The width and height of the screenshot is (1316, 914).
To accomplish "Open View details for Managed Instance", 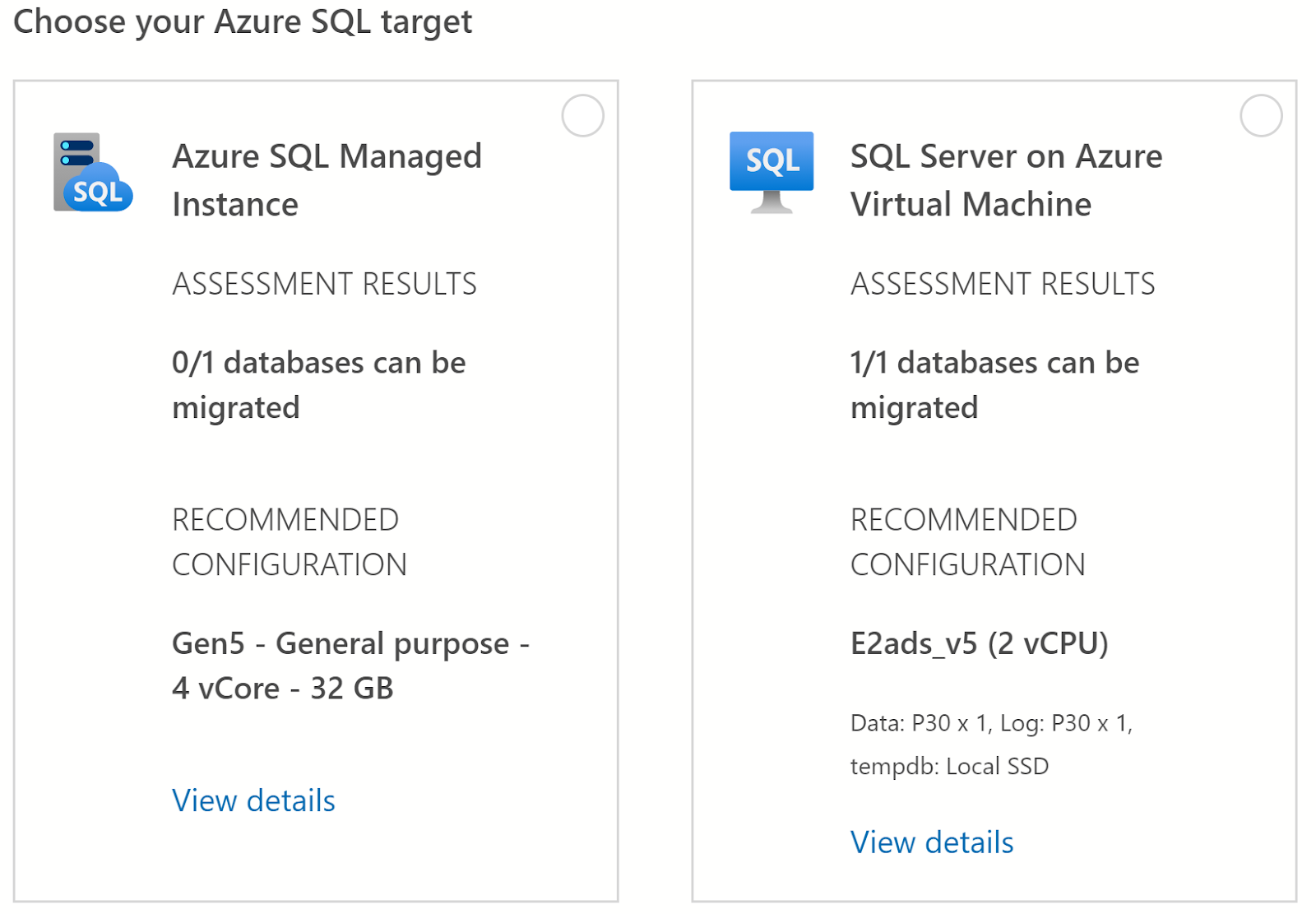I will tap(253, 800).
